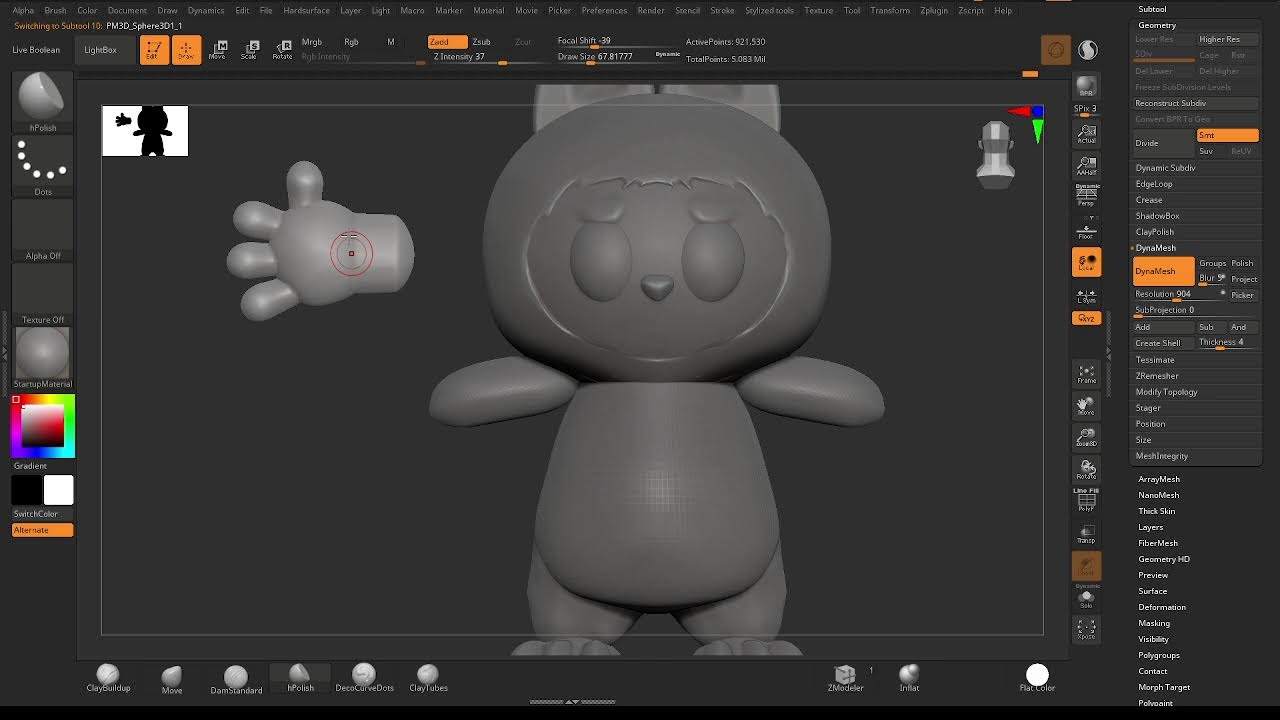Viewport: 1280px width, 720px height.
Task: Toggle the PolyF line fill icon
Action: coord(1086,501)
